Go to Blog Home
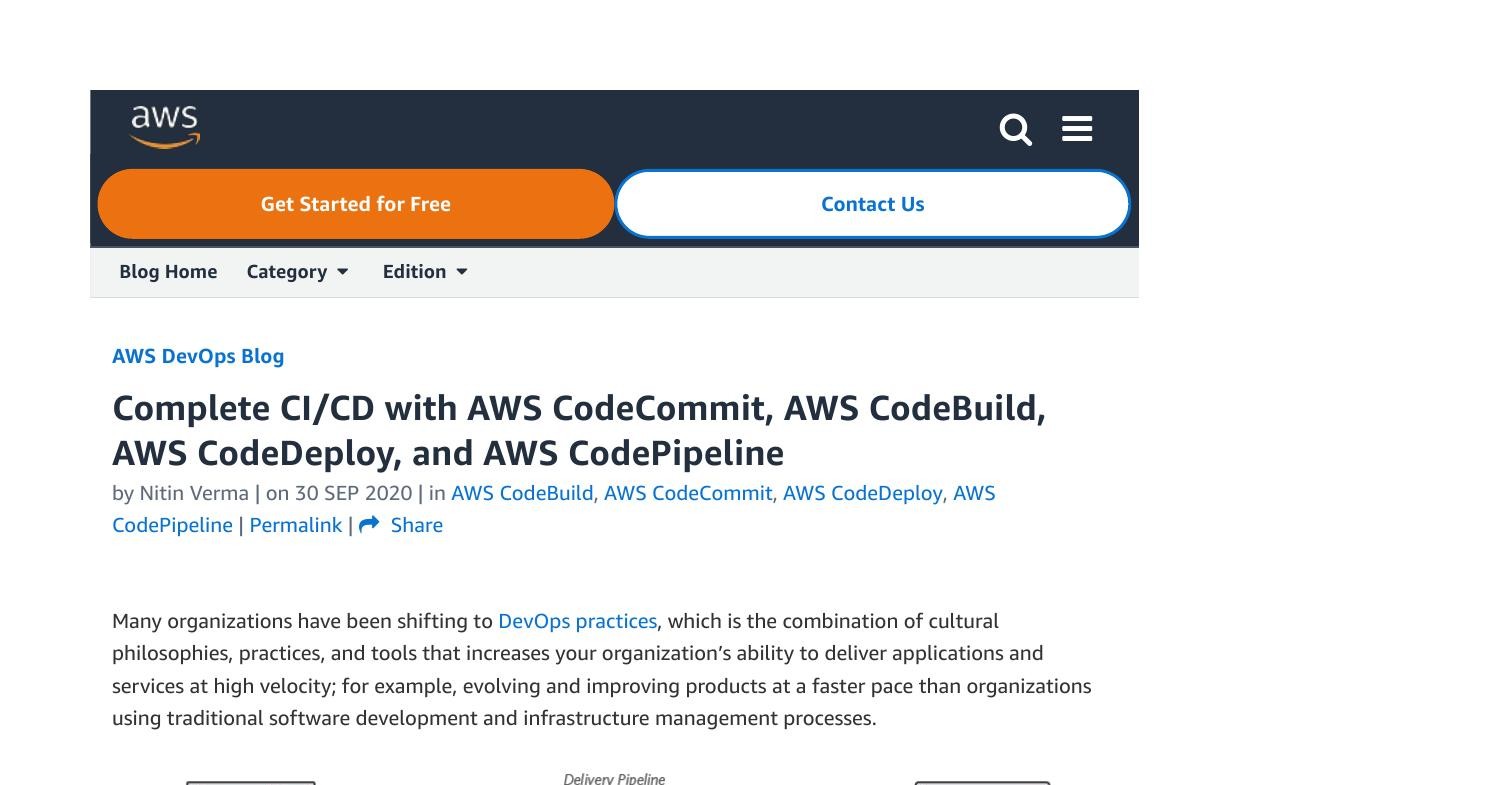The height and width of the screenshot is (785, 1500). (x=168, y=272)
